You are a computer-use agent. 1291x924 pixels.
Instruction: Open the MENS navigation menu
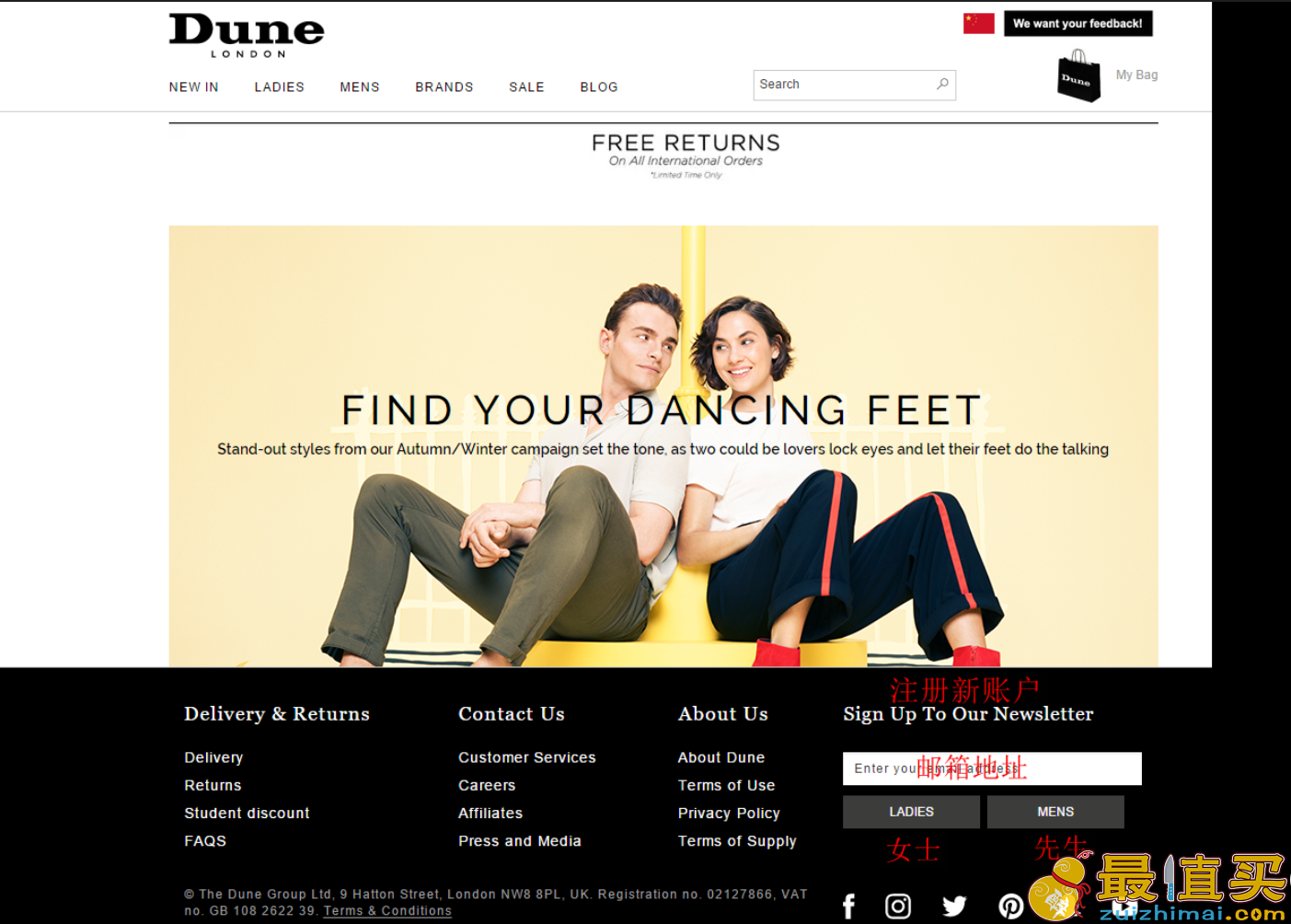(x=360, y=87)
